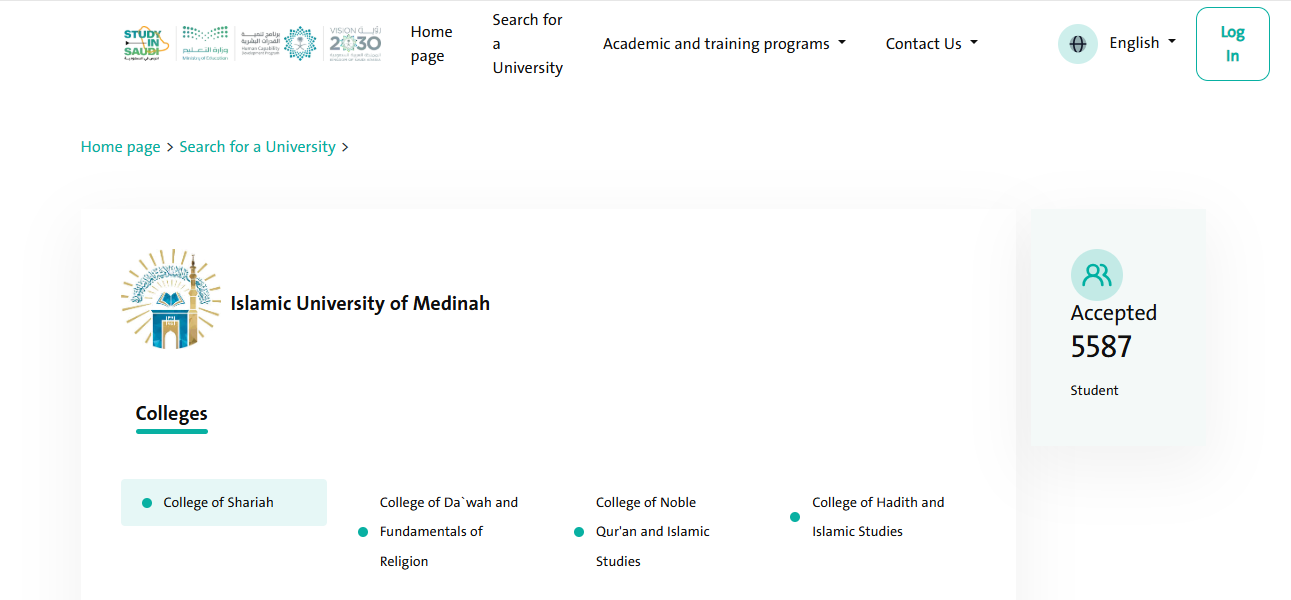Viewport: 1291px width, 600px height.
Task: Expand Academic and training programs dropdown
Action: [x=724, y=44]
